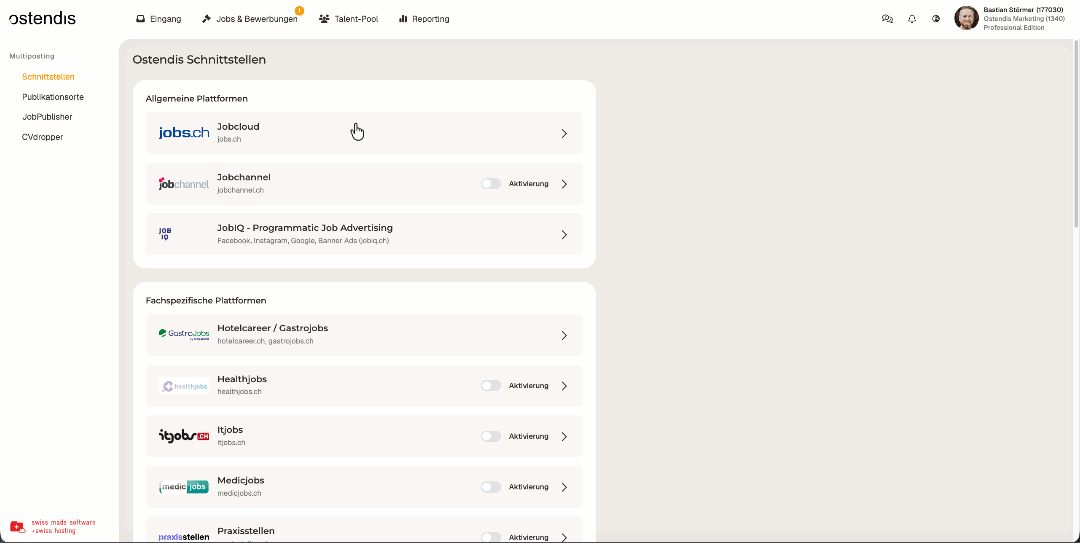Click the swiss made software badge
Viewport: 1080px width, 543px height.
(53, 526)
